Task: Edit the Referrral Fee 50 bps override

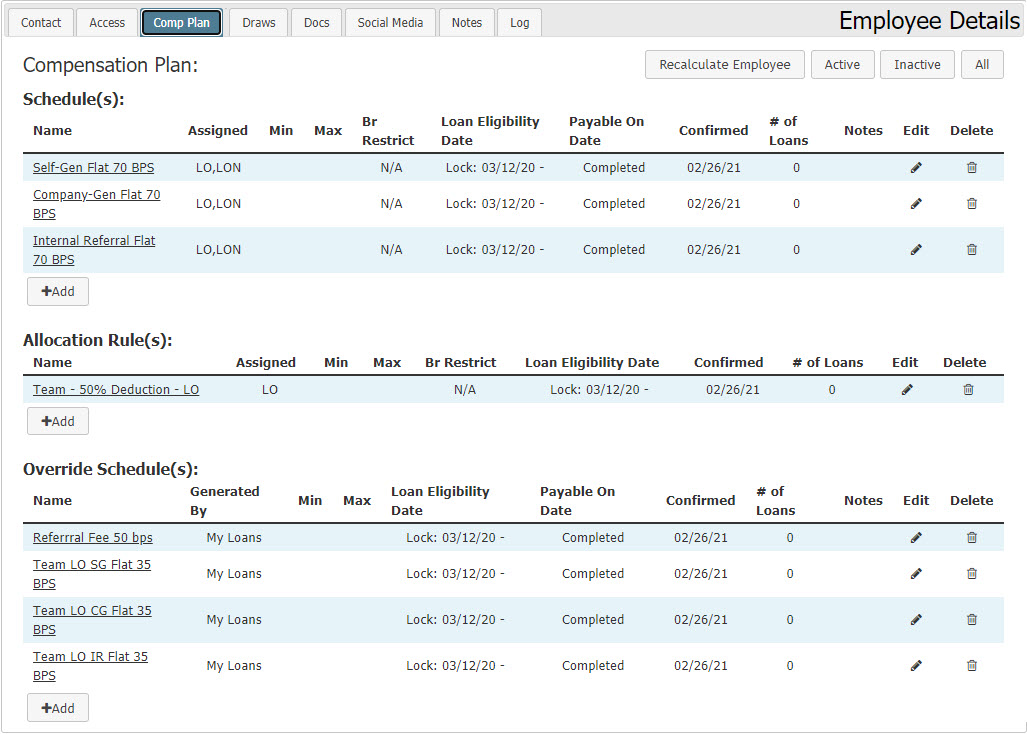Action: click(x=916, y=538)
